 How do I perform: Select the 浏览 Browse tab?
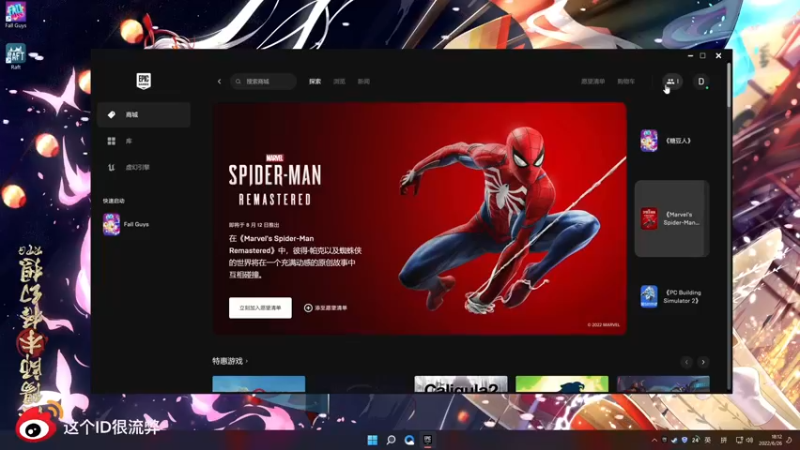click(x=339, y=82)
